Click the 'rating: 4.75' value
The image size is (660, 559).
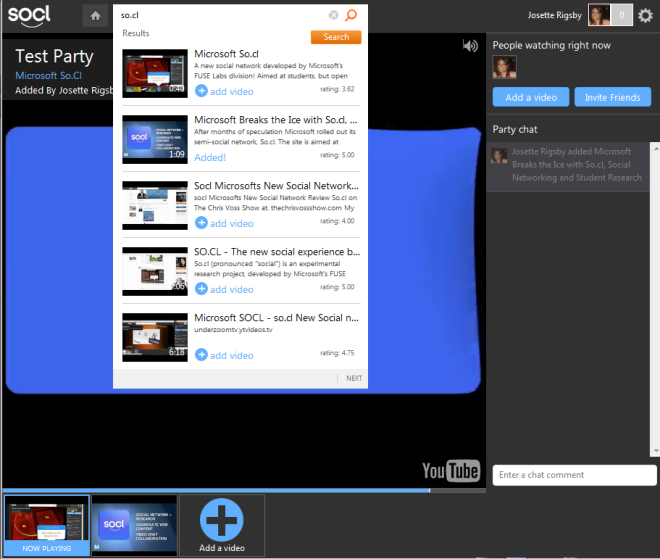click(x=337, y=353)
